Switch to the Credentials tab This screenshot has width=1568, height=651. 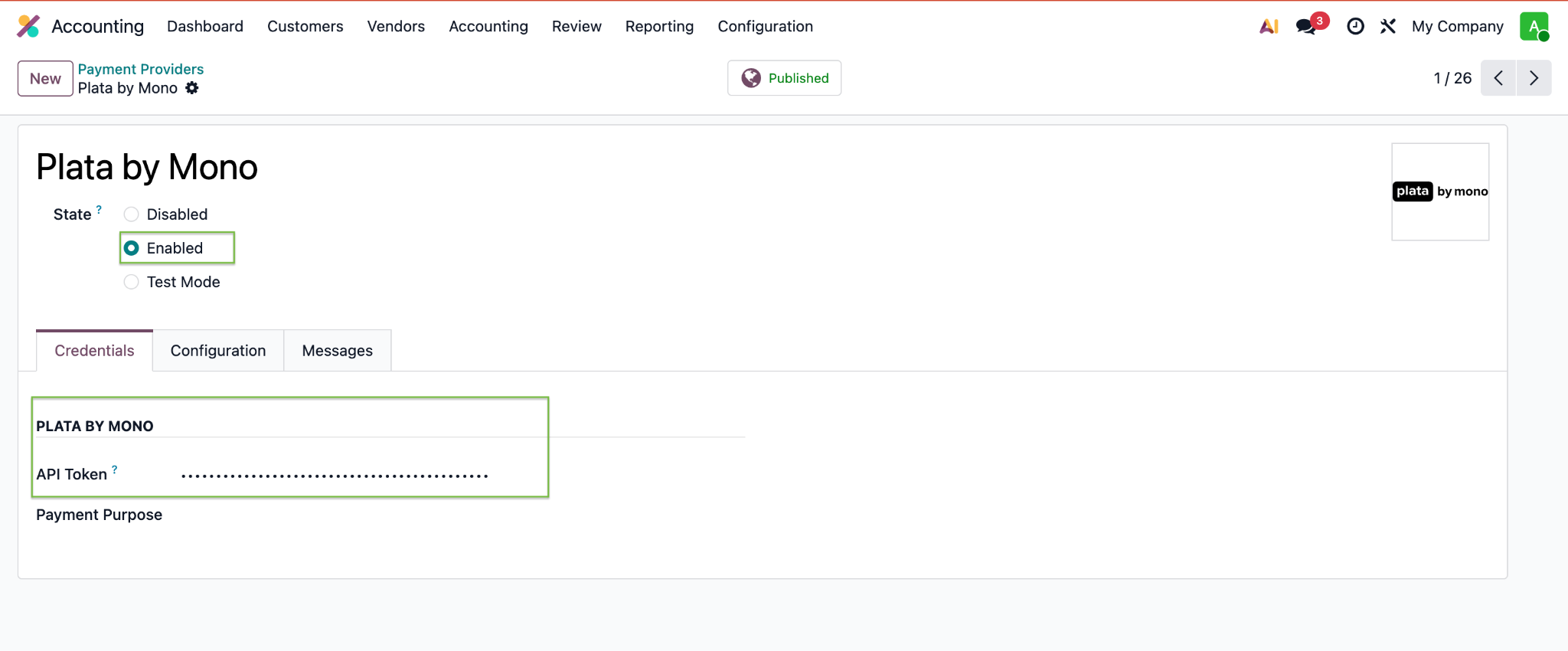(x=94, y=351)
